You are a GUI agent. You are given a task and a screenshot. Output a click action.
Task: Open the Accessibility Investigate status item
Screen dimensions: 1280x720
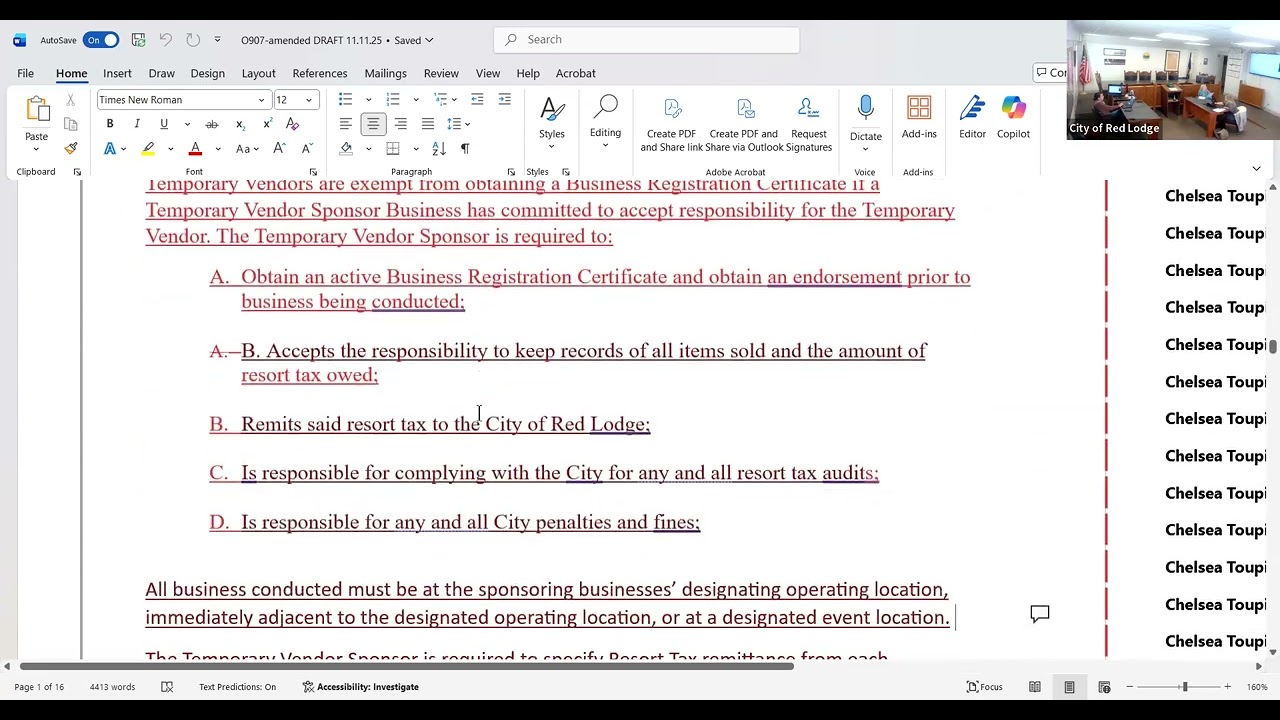point(361,687)
